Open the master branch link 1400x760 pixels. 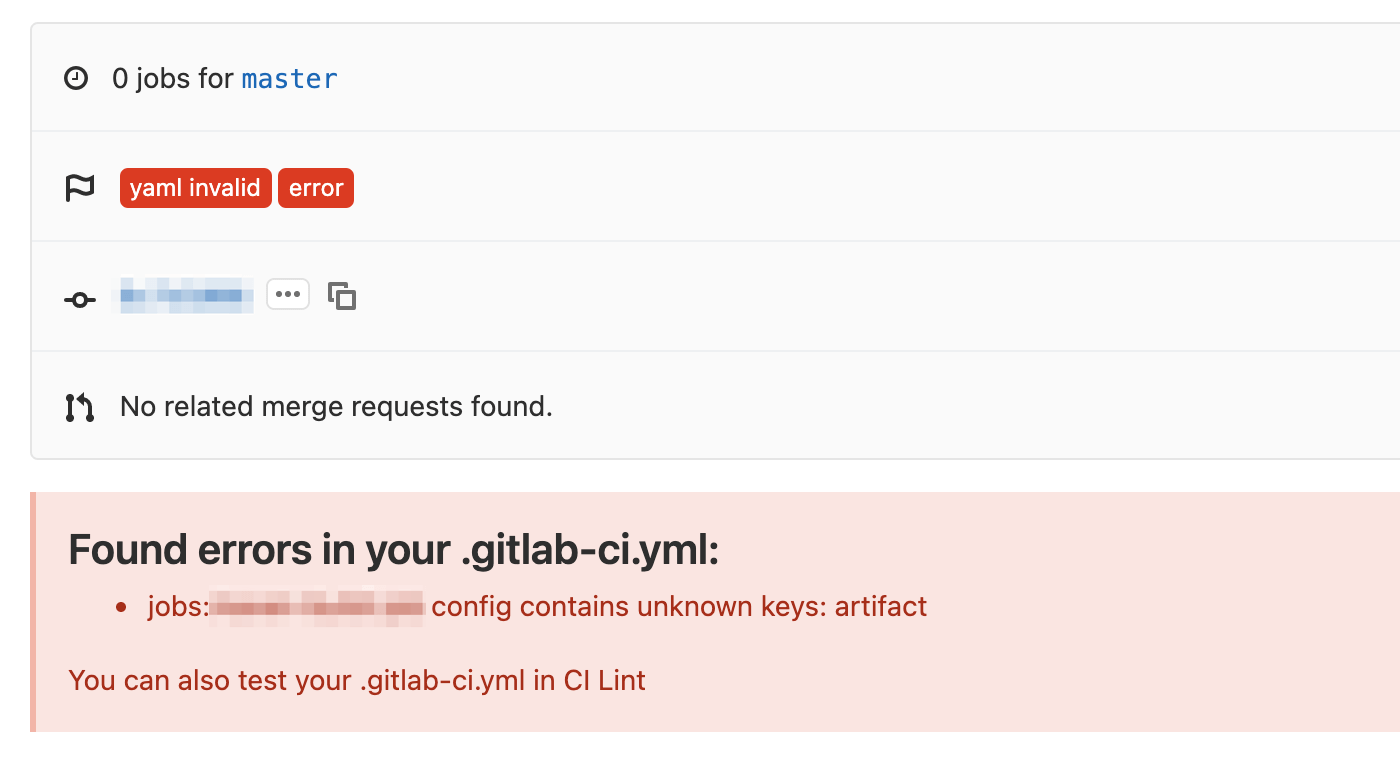click(x=289, y=78)
